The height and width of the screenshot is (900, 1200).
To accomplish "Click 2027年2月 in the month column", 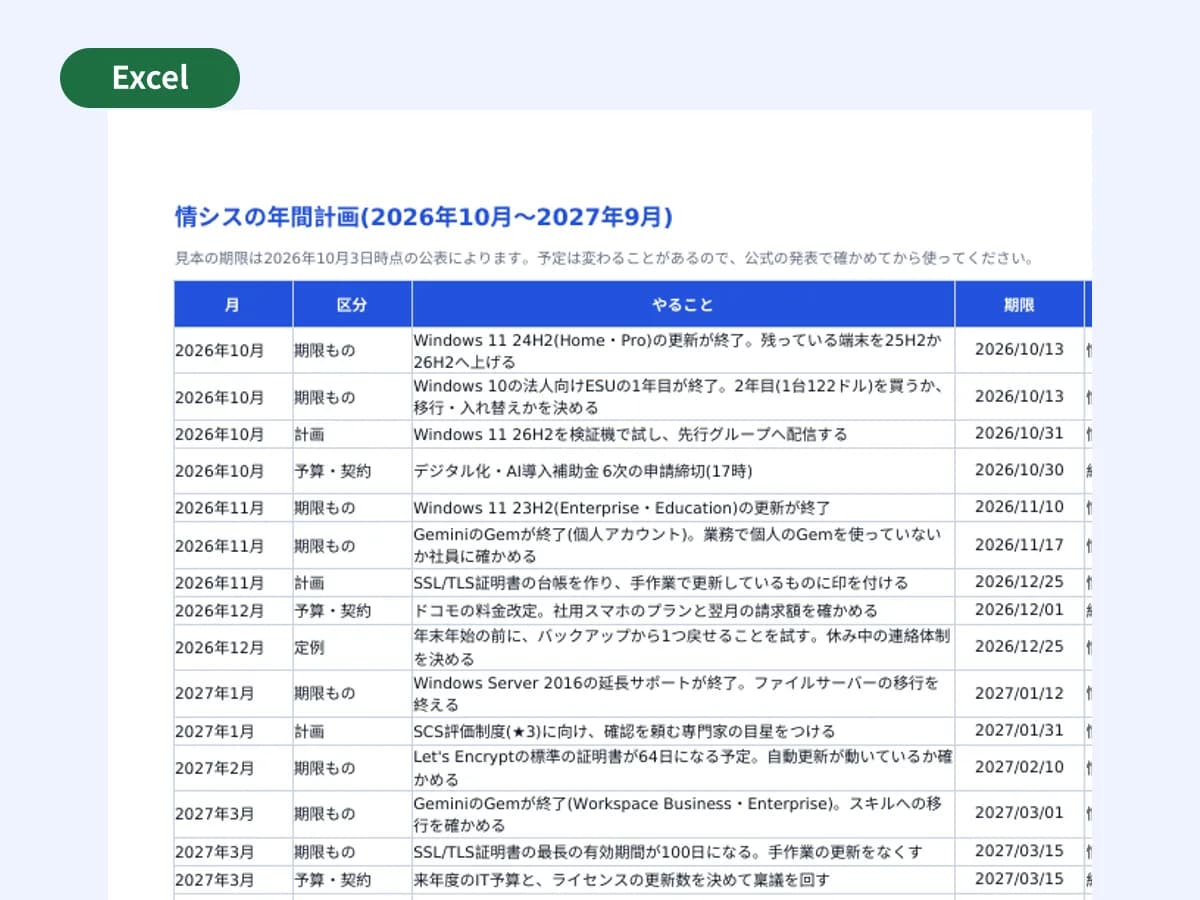I will coord(215,768).
